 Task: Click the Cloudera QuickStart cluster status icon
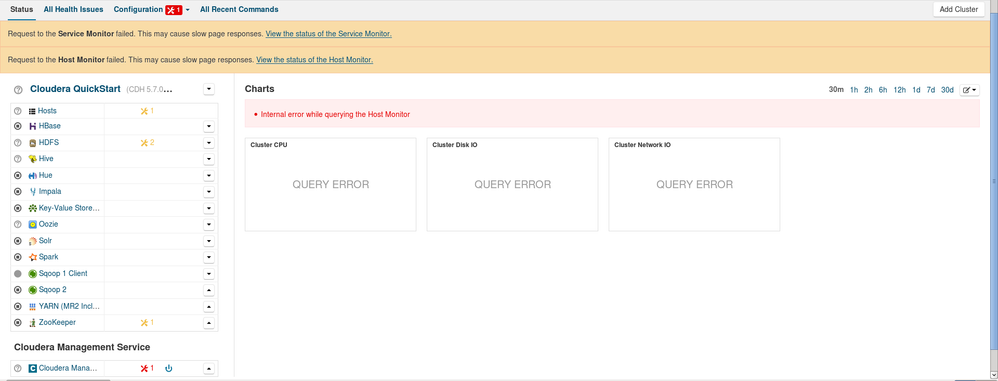[18, 90]
